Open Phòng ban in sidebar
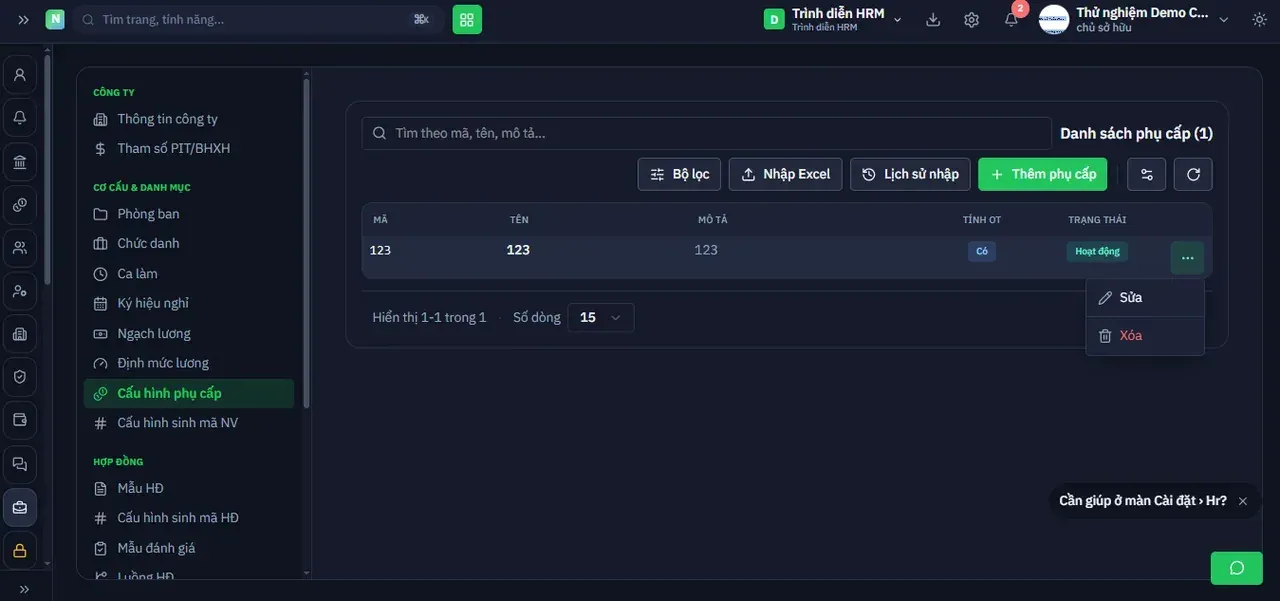The image size is (1280, 601). pyautogui.click(x=189, y=214)
